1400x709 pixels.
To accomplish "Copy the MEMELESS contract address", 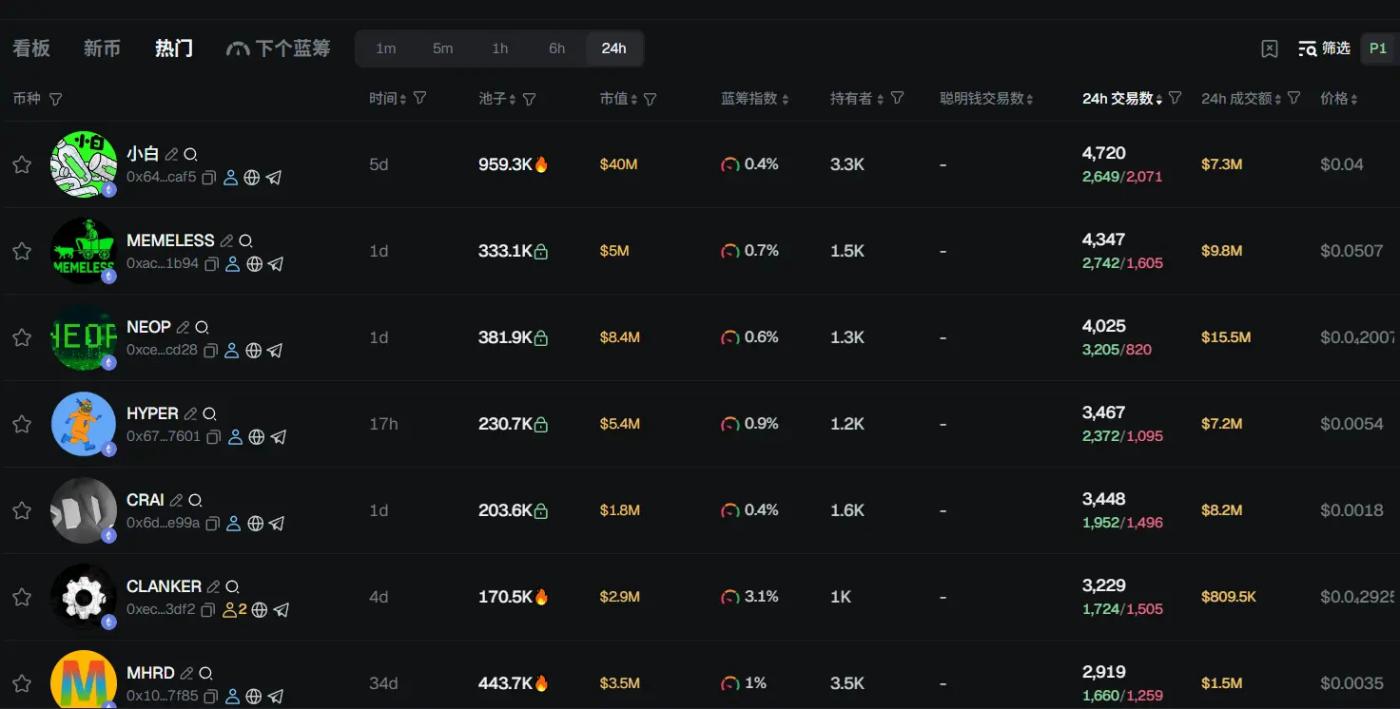I will pos(211,264).
